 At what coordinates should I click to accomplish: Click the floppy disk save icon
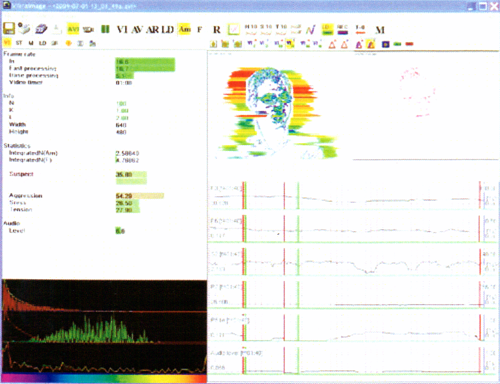tap(9, 29)
